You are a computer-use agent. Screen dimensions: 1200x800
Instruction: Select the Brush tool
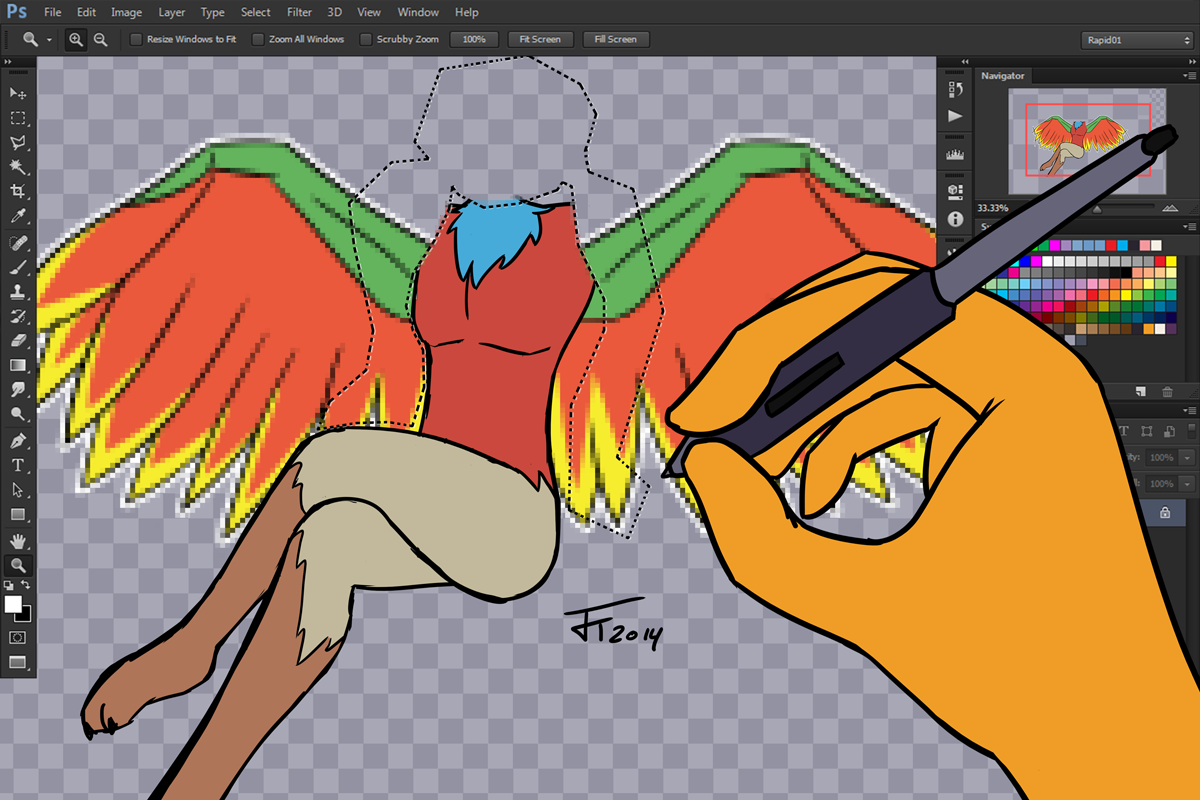pyautogui.click(x=18, y=267)
